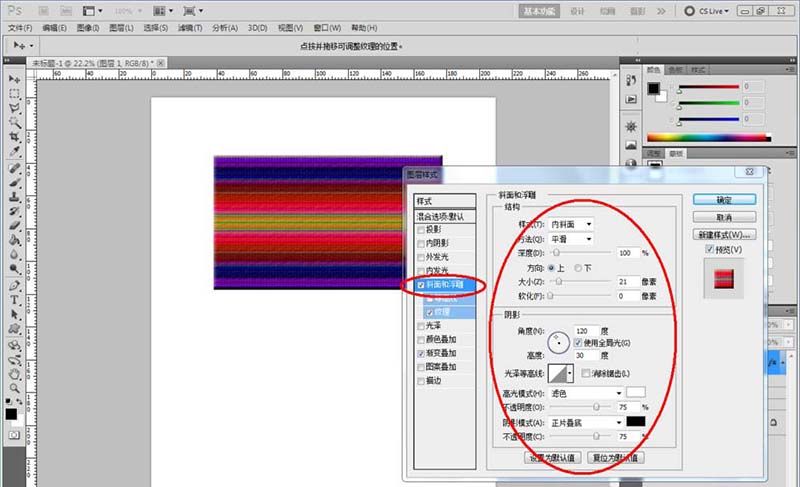Select the Custom Shape tool
Viewport: 800px width, 487px height.
click(x=14, y=328)
